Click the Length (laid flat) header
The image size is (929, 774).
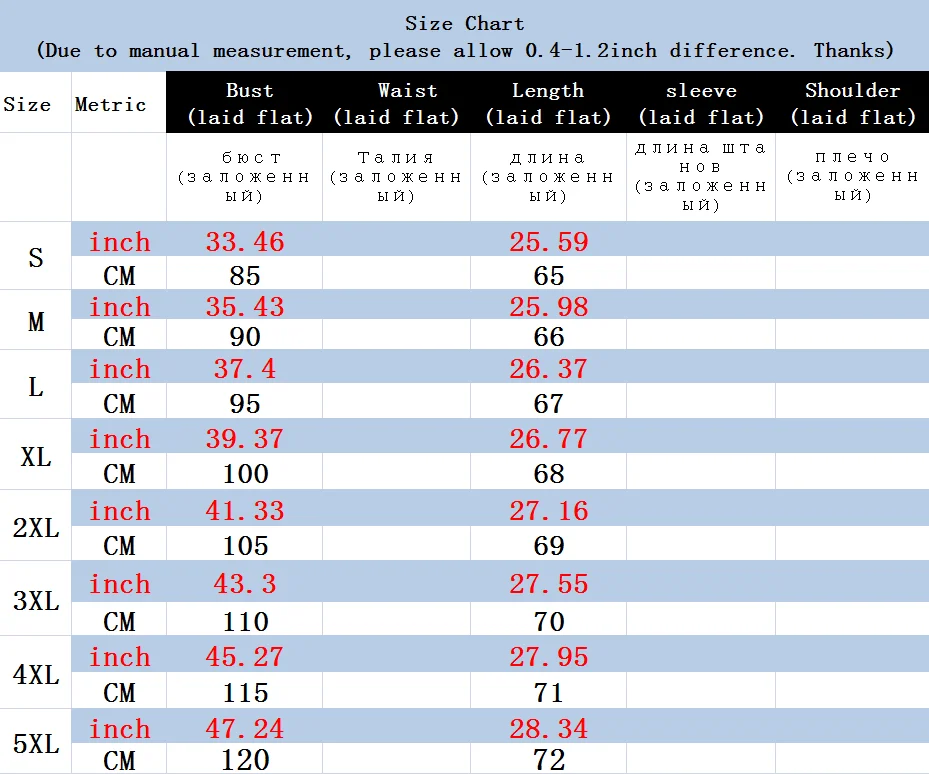coord(548,104)
